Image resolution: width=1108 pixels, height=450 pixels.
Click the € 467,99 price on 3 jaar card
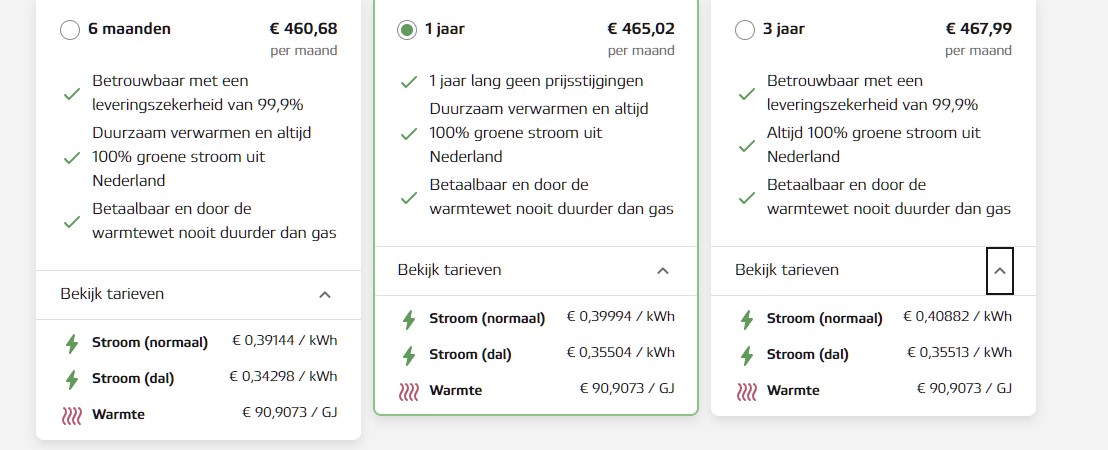[x=979, y=29]
